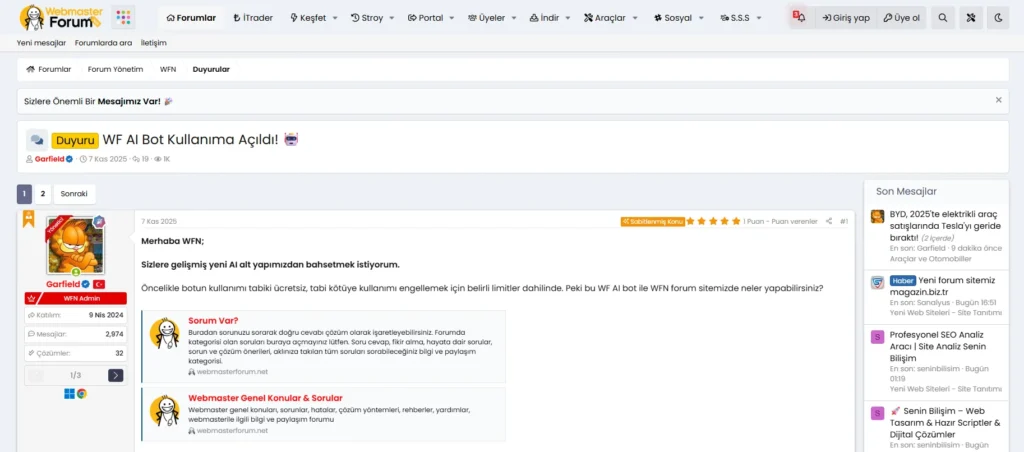The height and width of the screenshot is (452, 1024).
Task: Expand the Araçlar menu arrow
Action: tap(635, 18)
